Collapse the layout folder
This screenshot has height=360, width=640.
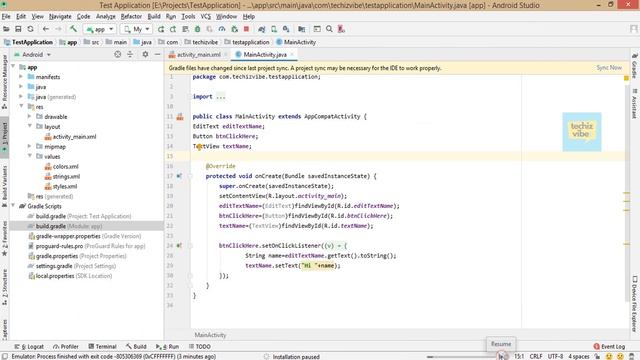(29, 127)
